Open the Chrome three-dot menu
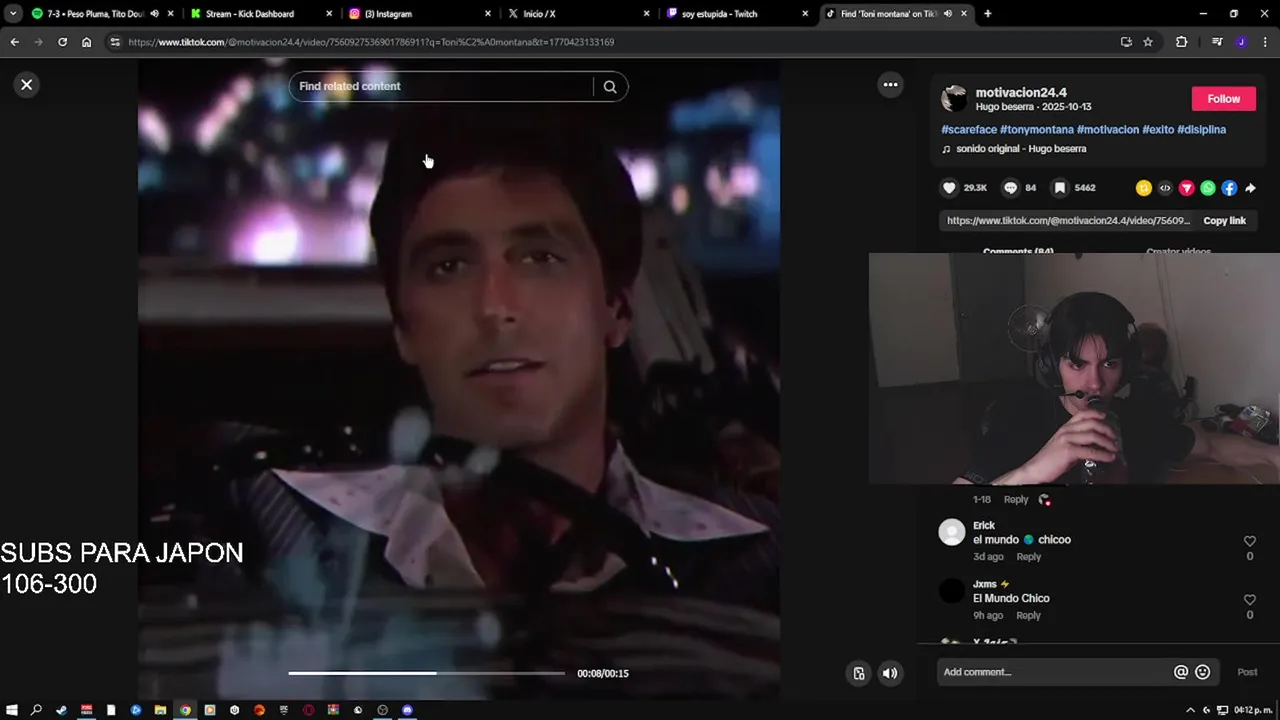Screen dimensions: 1280x720 click(x=1266, y=42)
